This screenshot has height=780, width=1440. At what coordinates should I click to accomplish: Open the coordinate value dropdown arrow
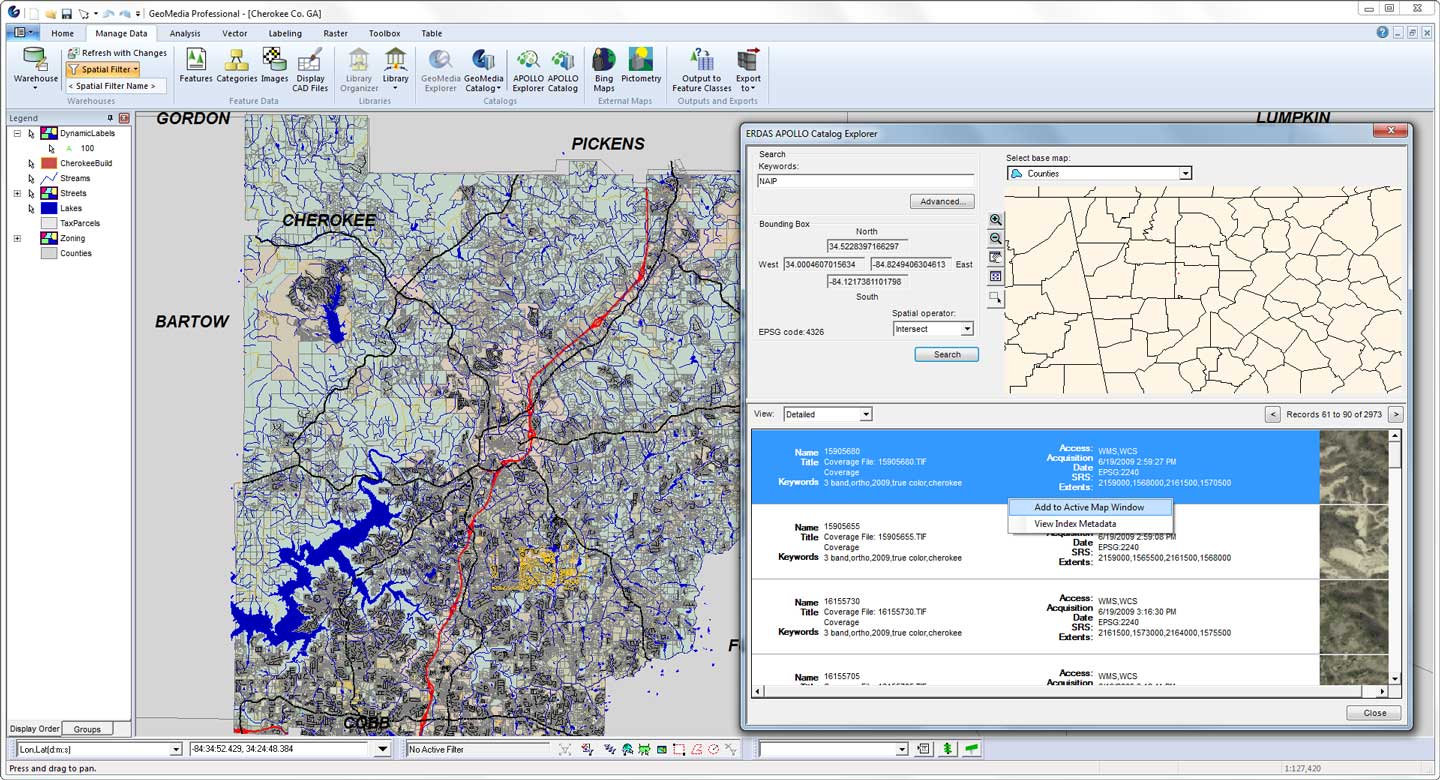click(x=382, y=749)
